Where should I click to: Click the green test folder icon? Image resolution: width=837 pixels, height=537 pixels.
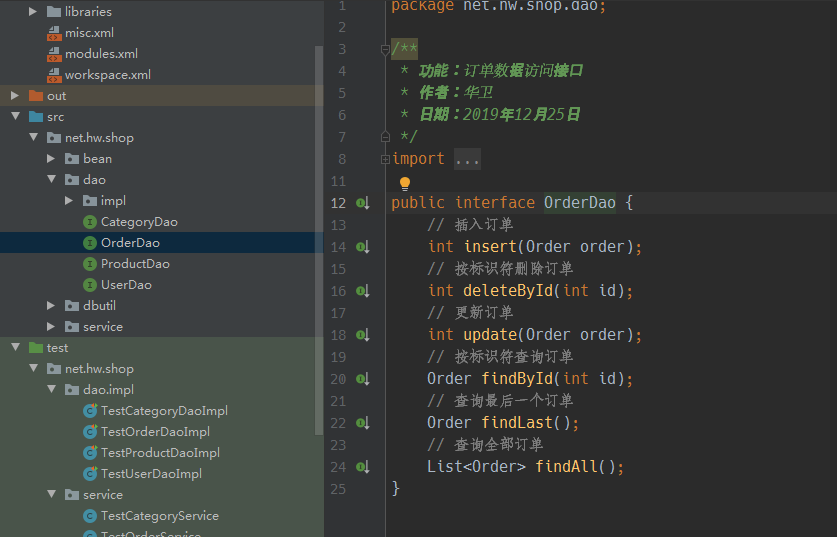[x=36, y=348]
